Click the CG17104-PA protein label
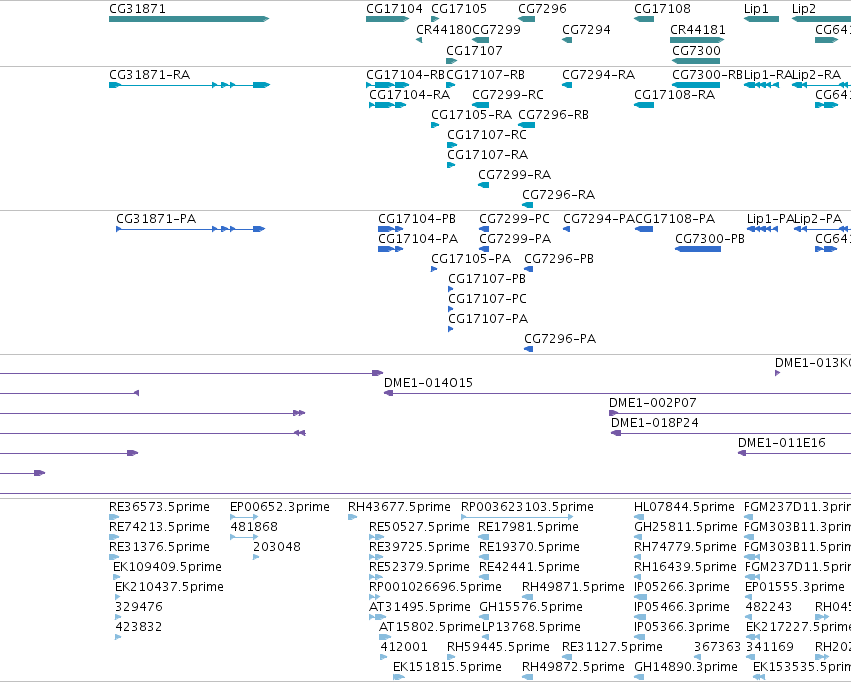Viewport: 851px width, 682px height. [418, 239]
